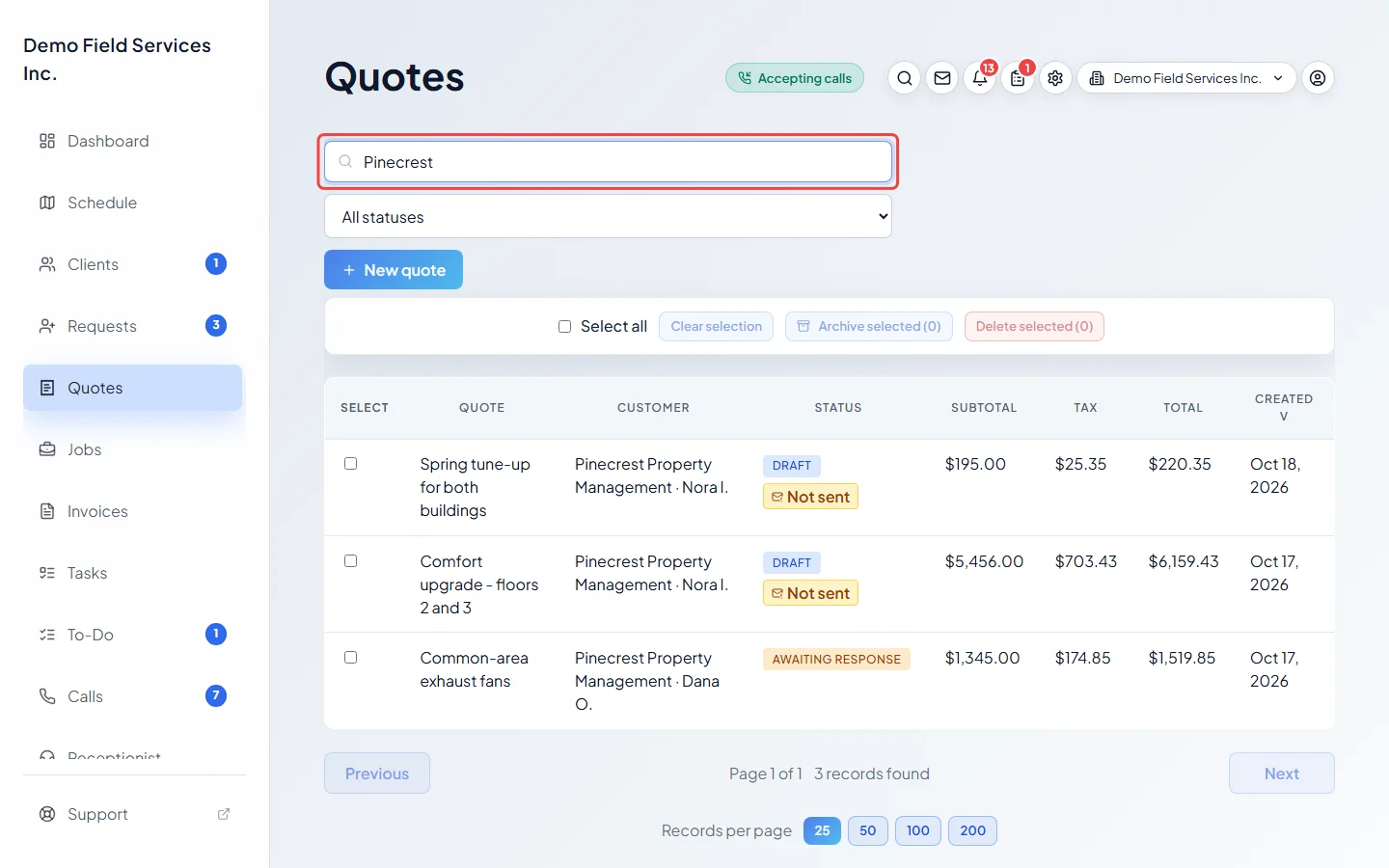Click the Requests user-plus icon in the sidebar
This screenshot has width=1389, height=868.
pyautogui.click(x=47, y=326)
